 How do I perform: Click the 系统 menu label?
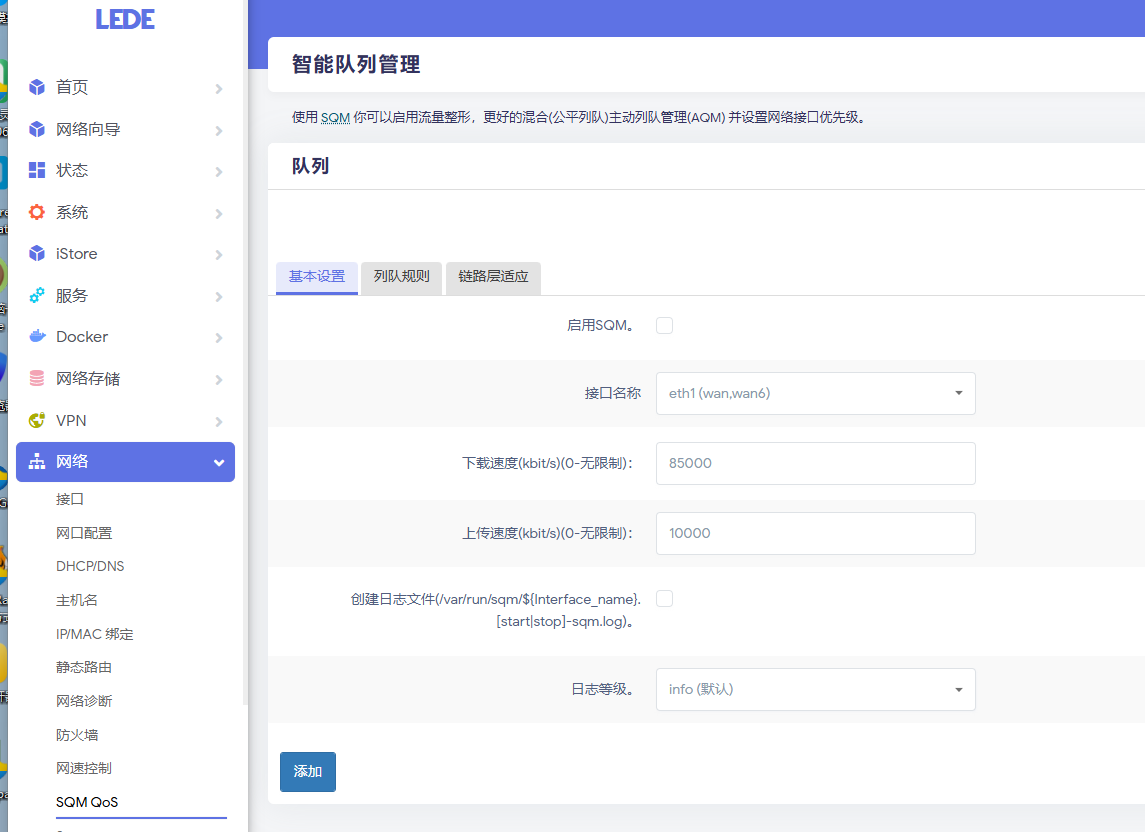(72, 212)
